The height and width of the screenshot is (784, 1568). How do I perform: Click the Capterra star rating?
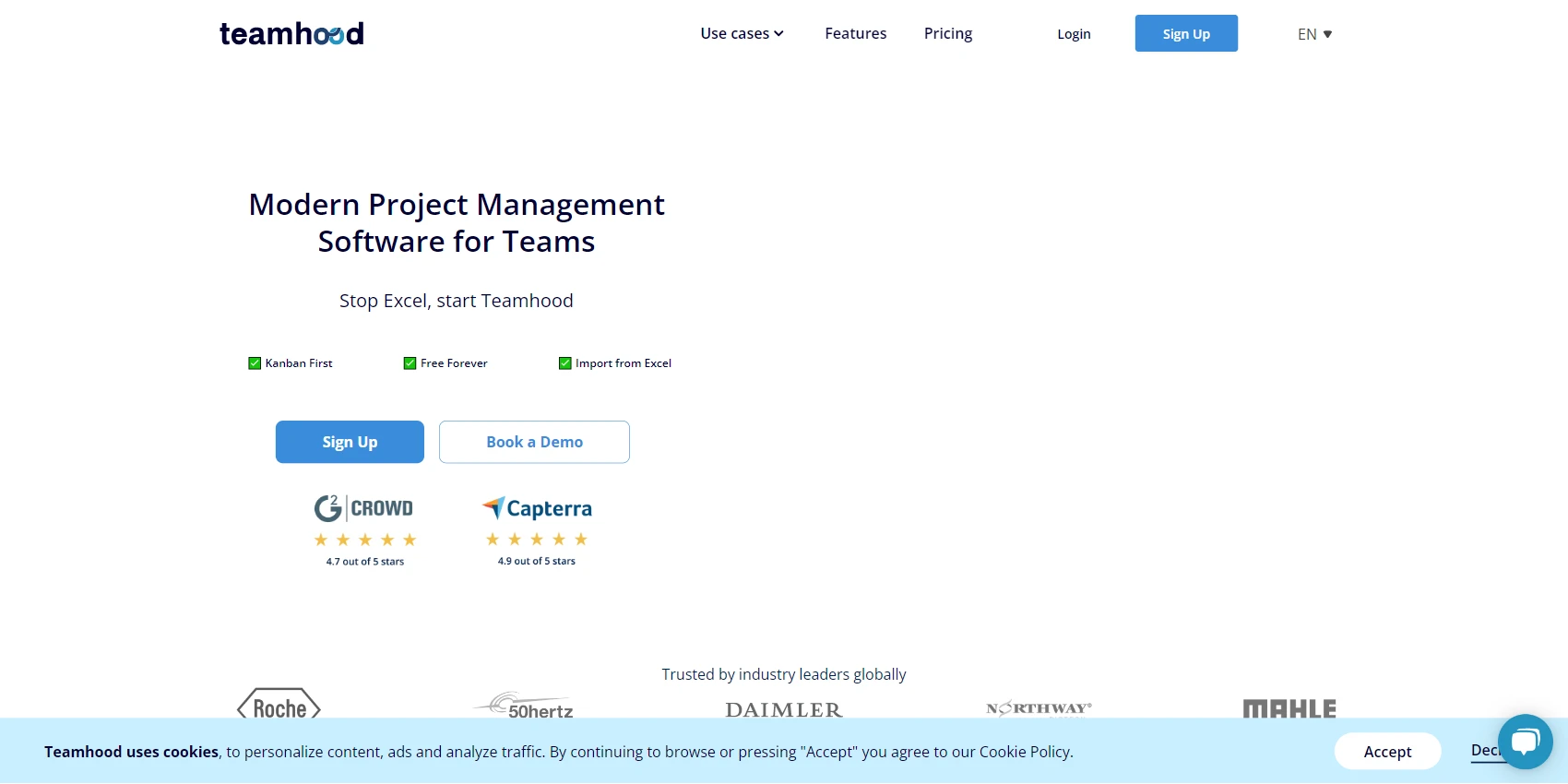537,539
